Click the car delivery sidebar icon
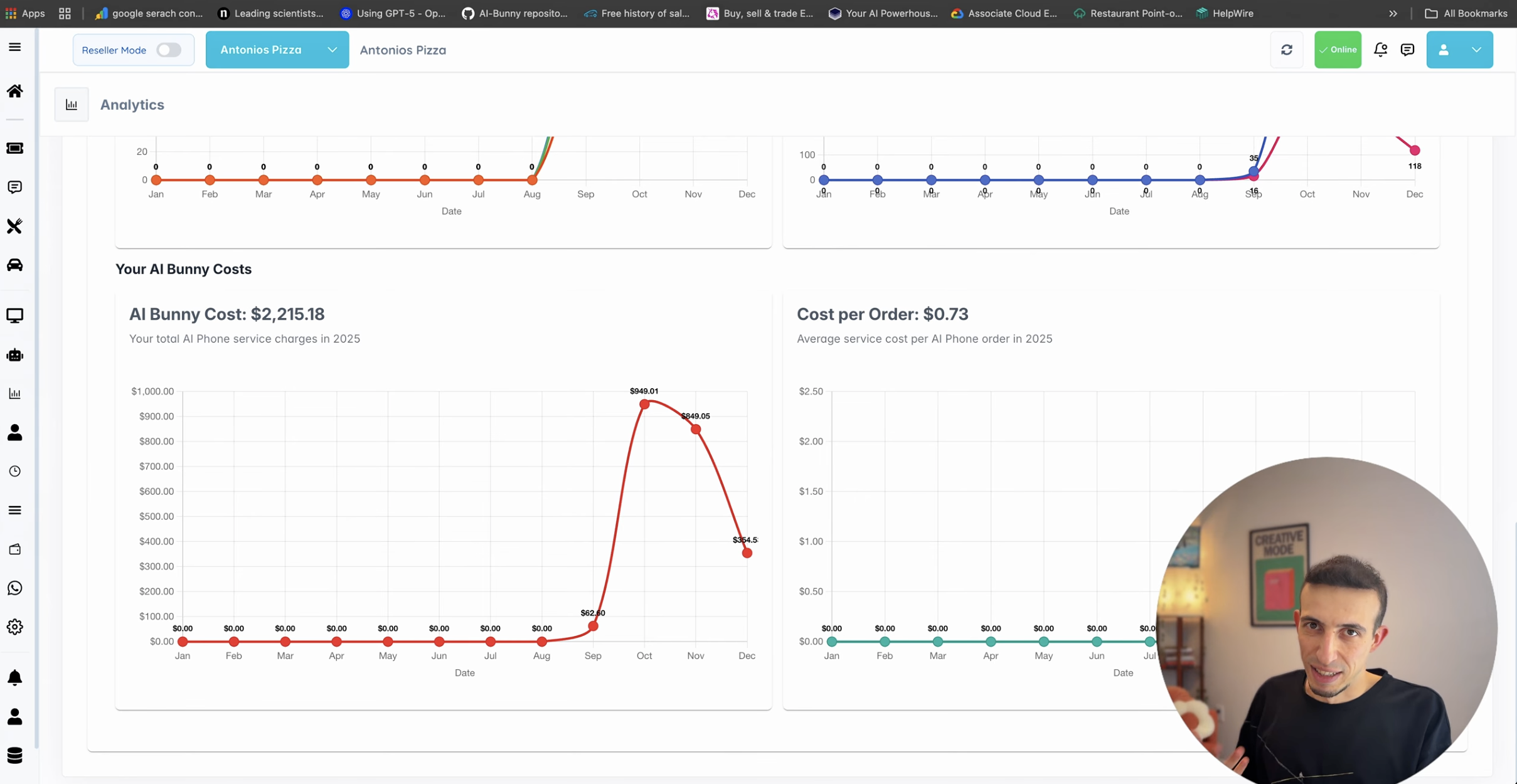This screenshot has width=1517, height=784. (14, 265)
